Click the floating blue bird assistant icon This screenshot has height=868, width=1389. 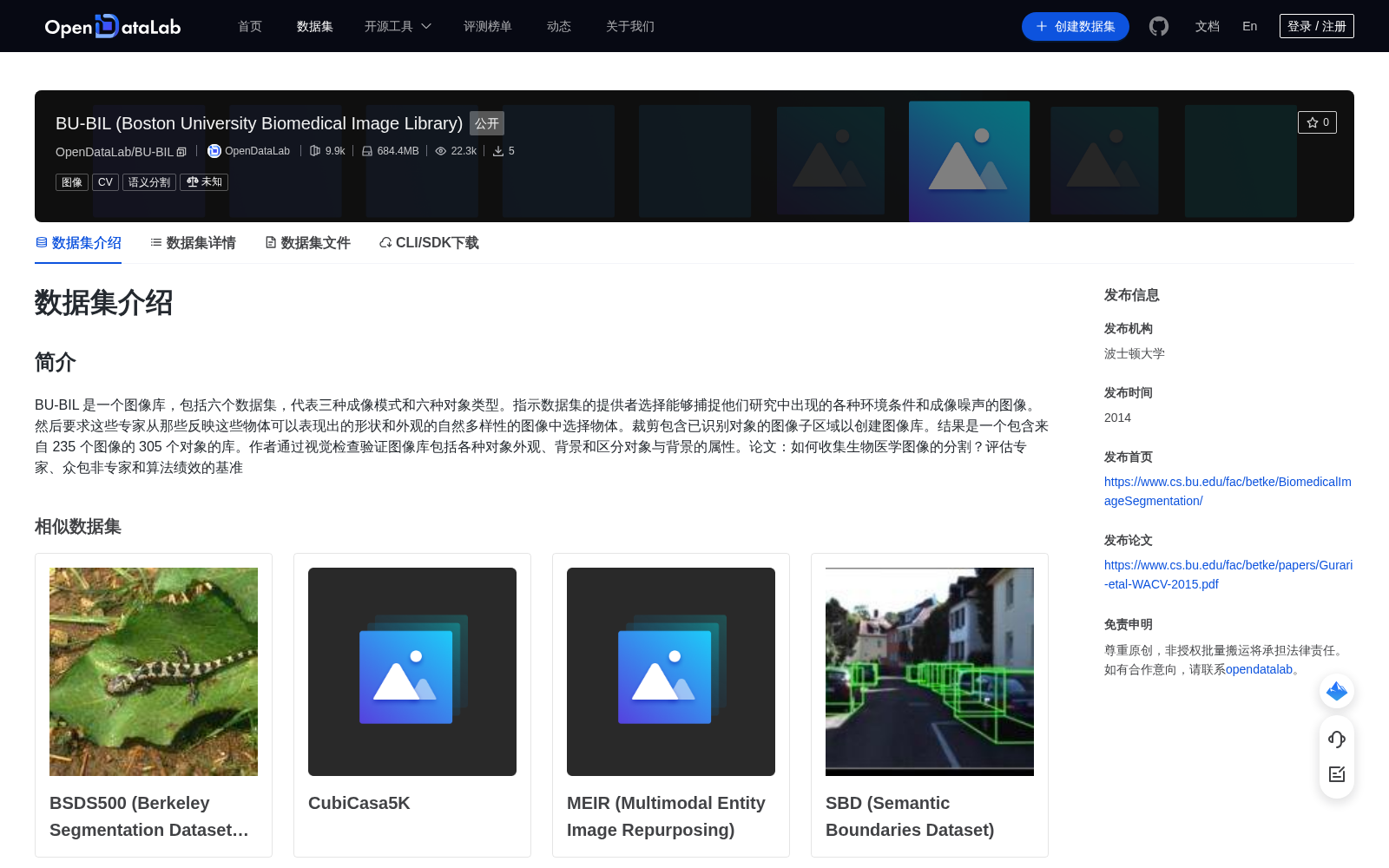point(1337,691)
